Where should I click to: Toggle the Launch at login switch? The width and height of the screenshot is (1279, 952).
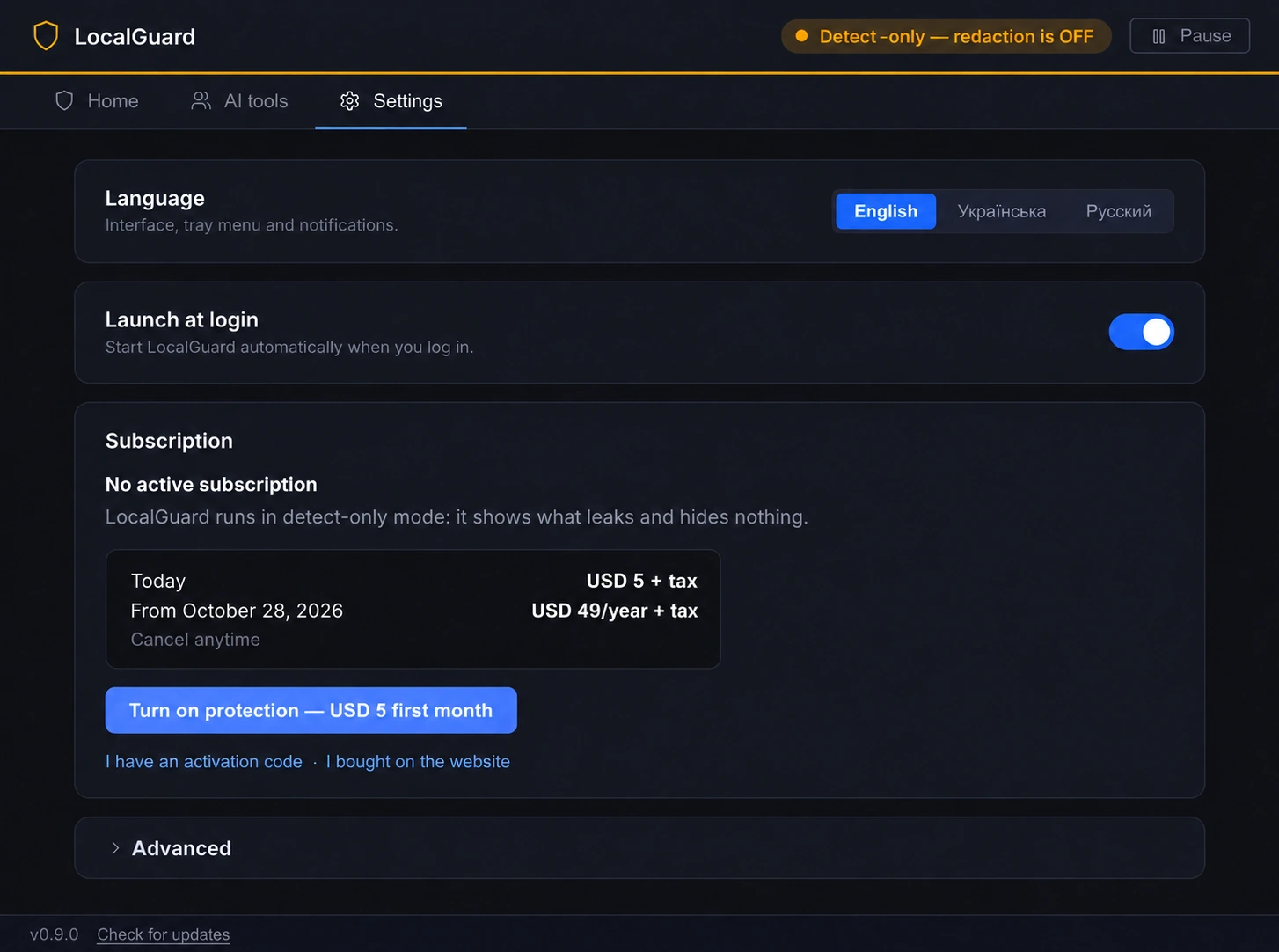coord(1141,332)
